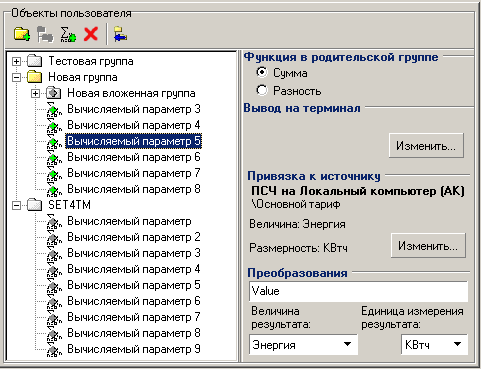Select Вычисляемый параметр 6 label under SET4TM
Image resolution: width=481 pixels, height=369 pixels.
(x=134, y=301)
